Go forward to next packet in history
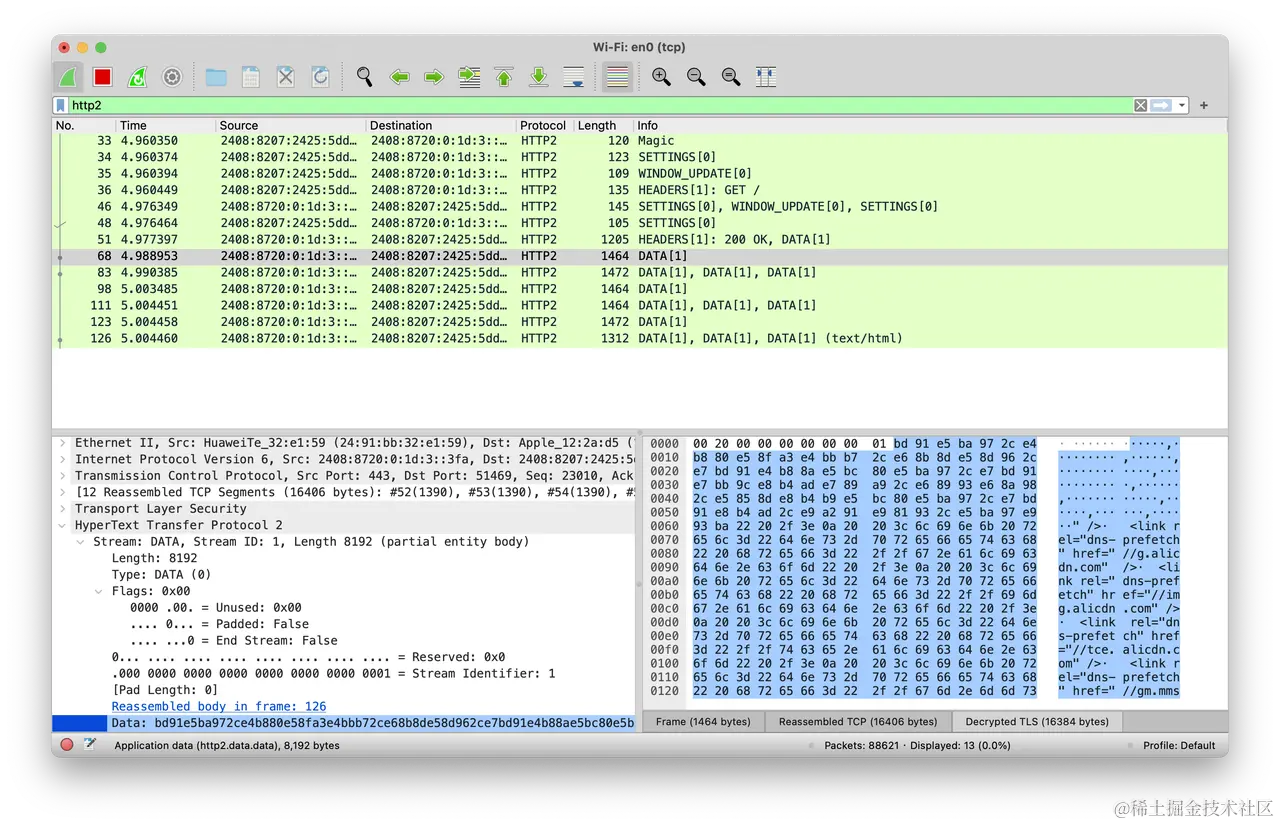This screenshot has height=825, width=1280. 434,77
